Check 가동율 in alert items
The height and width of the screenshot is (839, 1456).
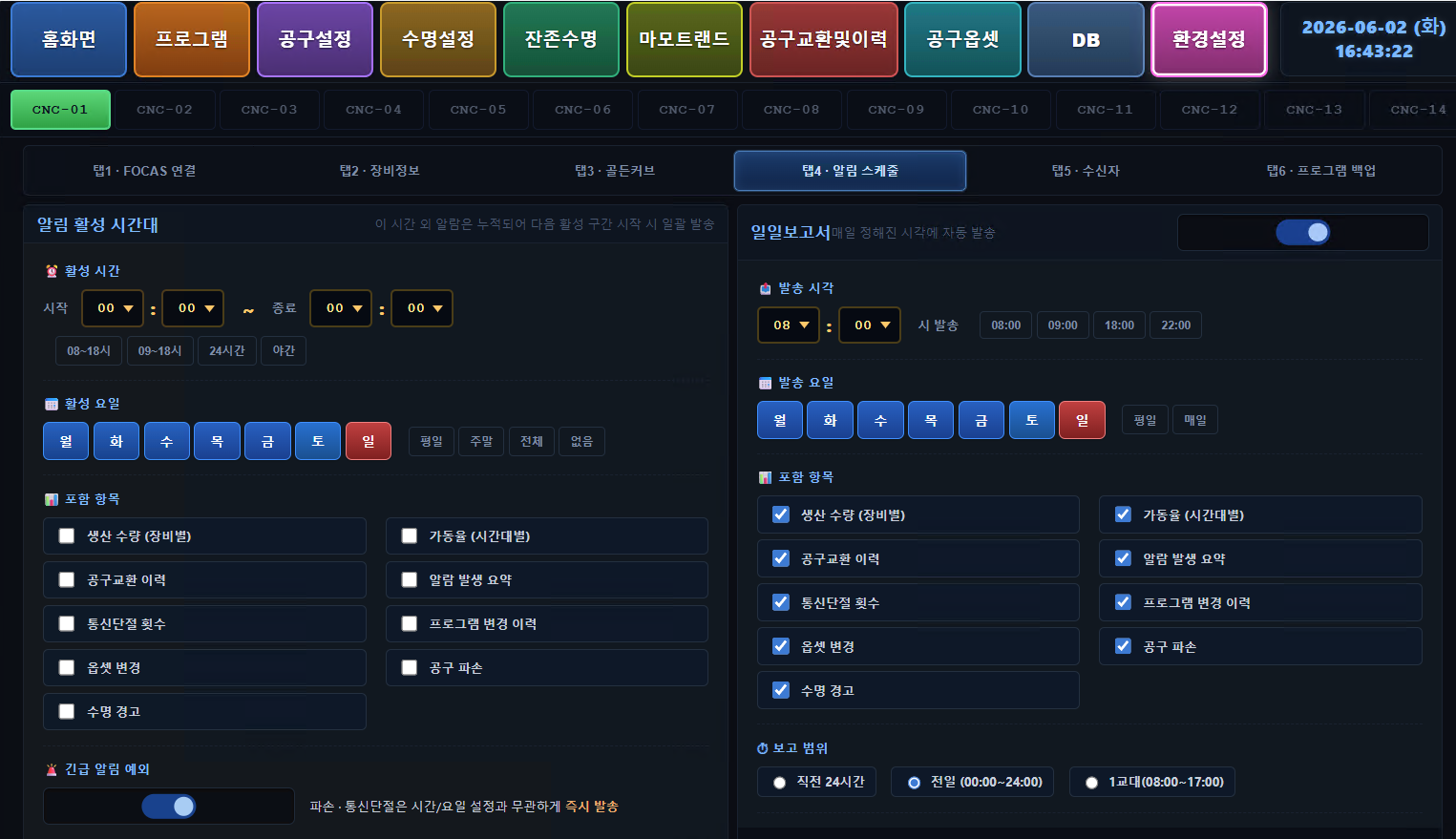tap(410, 536)
